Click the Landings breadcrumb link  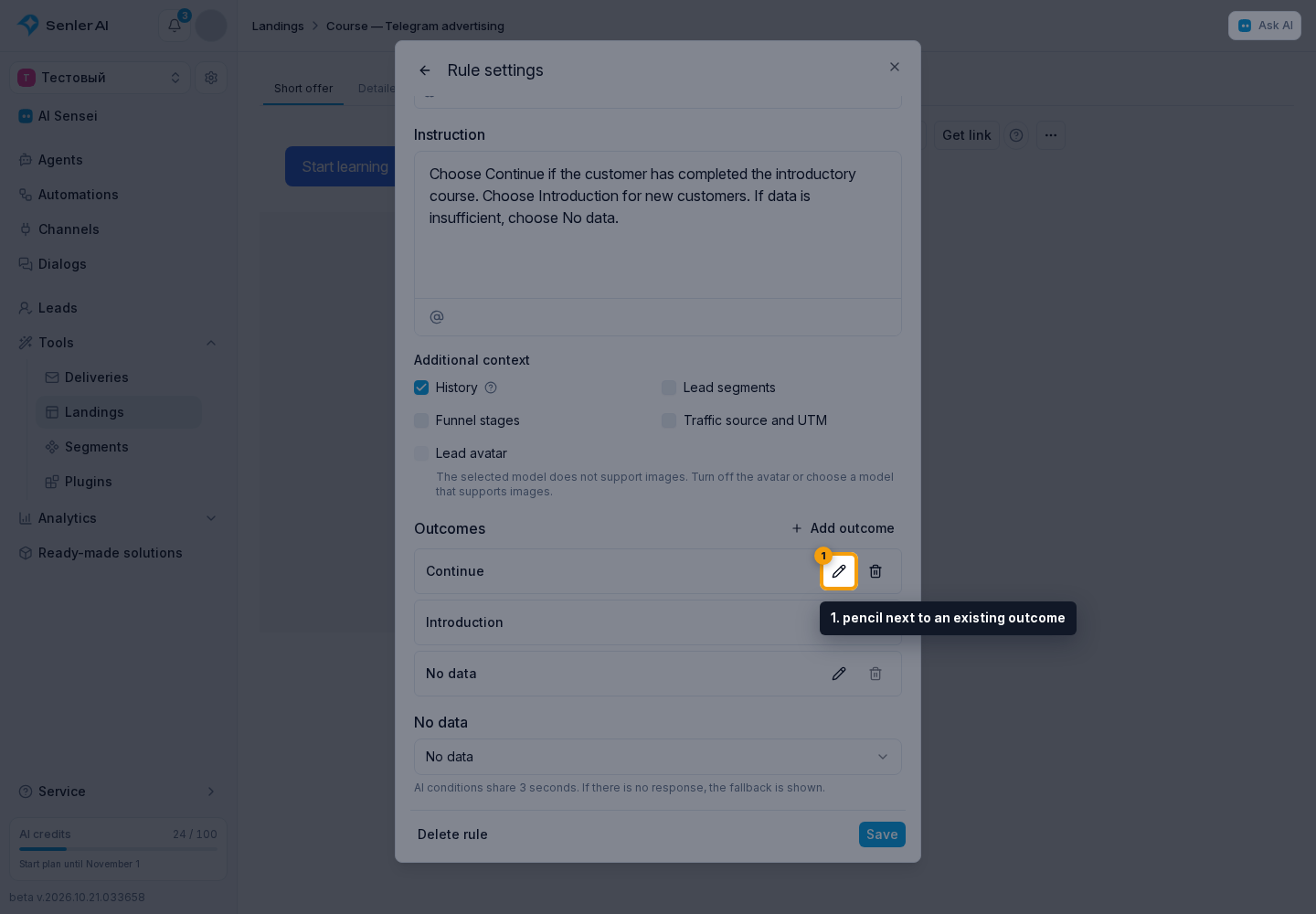click(278, 26)
